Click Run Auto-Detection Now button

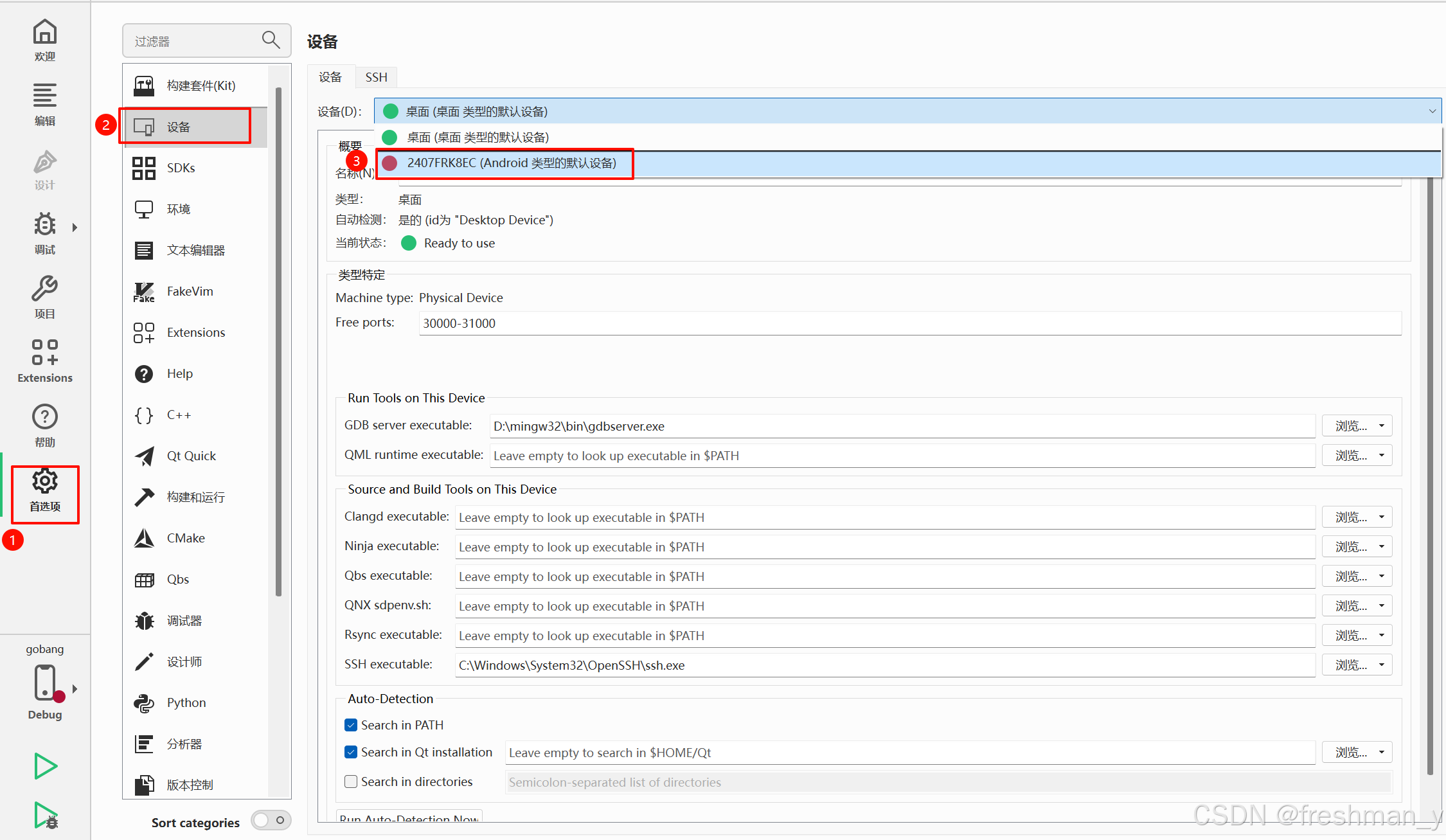409,818
